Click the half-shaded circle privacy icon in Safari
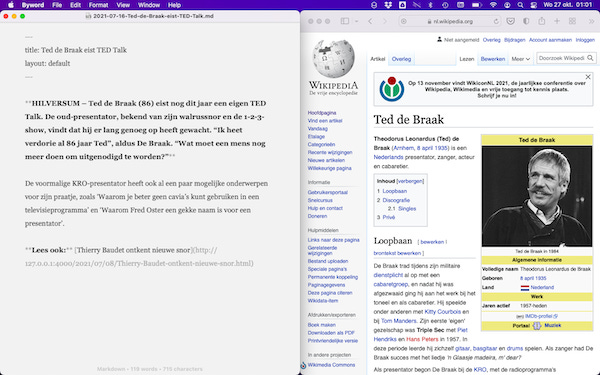 coord(526,21)
